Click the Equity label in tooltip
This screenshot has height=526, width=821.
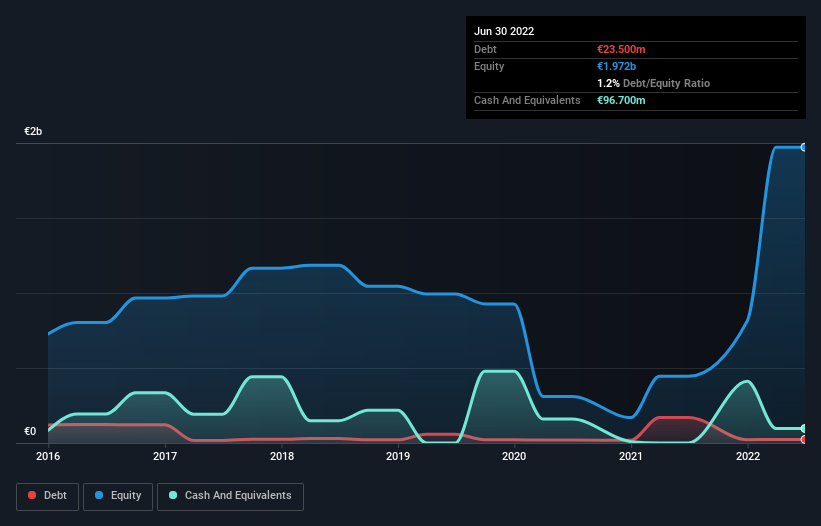489,66
